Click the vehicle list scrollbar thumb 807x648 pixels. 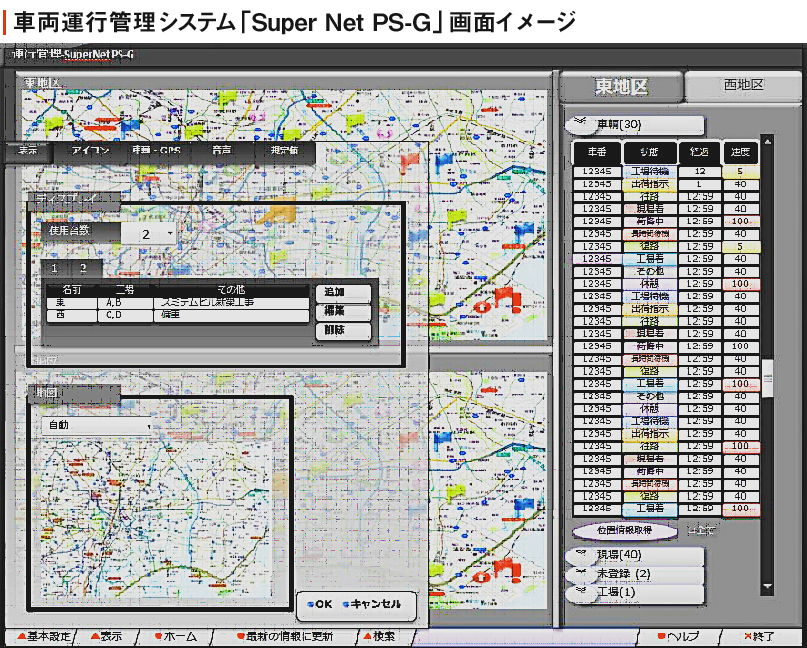tap(767, 378)
